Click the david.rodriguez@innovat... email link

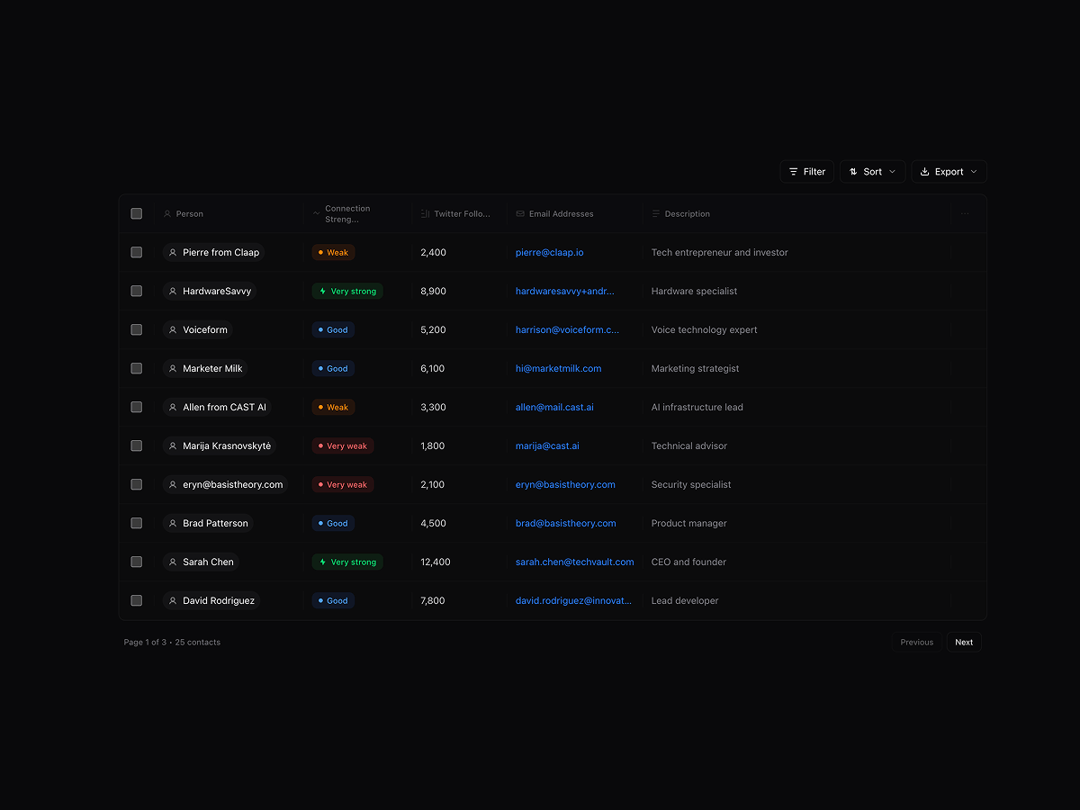click(x=574, y=601)
